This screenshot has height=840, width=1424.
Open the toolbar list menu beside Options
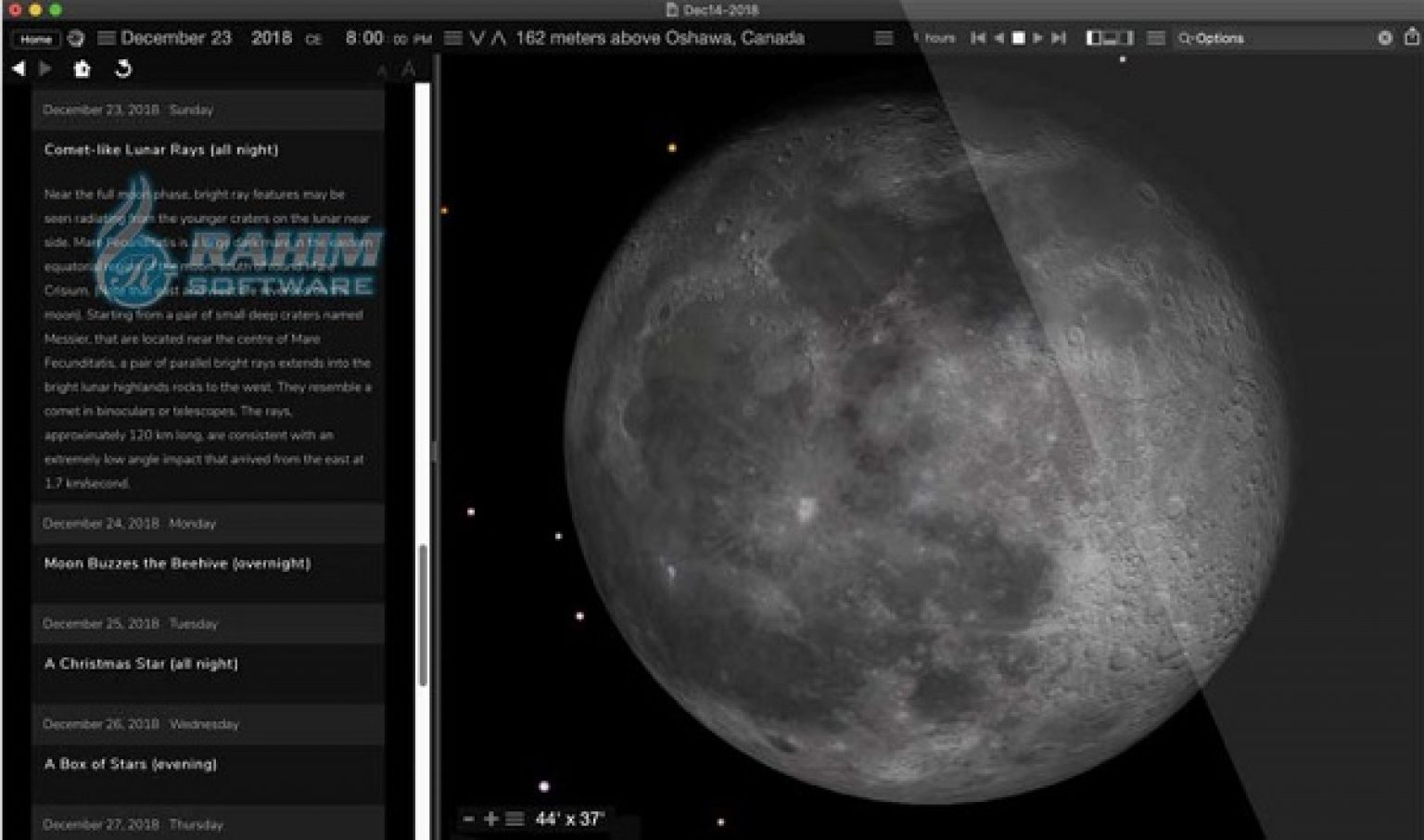pyautogui.click(x=1156, y=38)
